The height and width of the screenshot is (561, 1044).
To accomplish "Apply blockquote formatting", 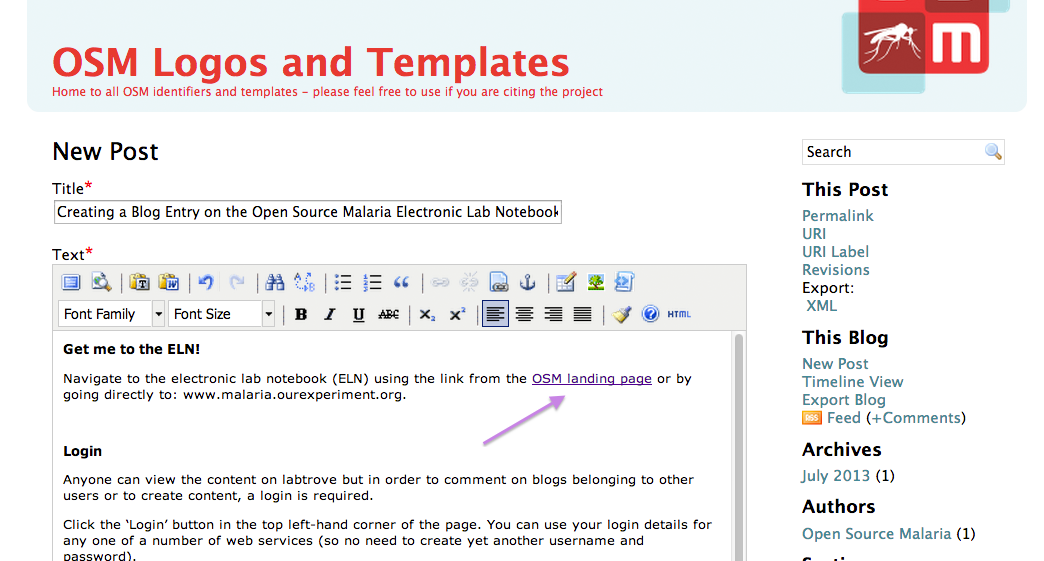I will point(401,282).
